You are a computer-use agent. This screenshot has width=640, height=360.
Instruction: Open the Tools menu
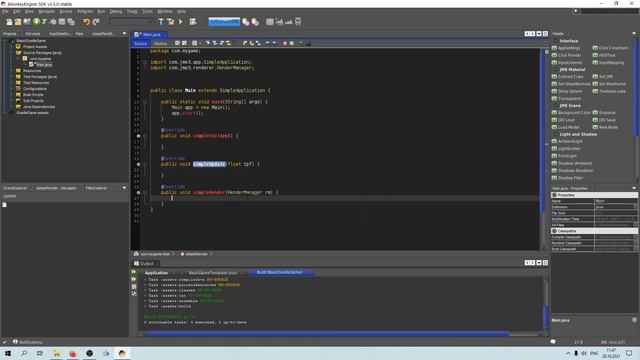click(x=147, y=11)
